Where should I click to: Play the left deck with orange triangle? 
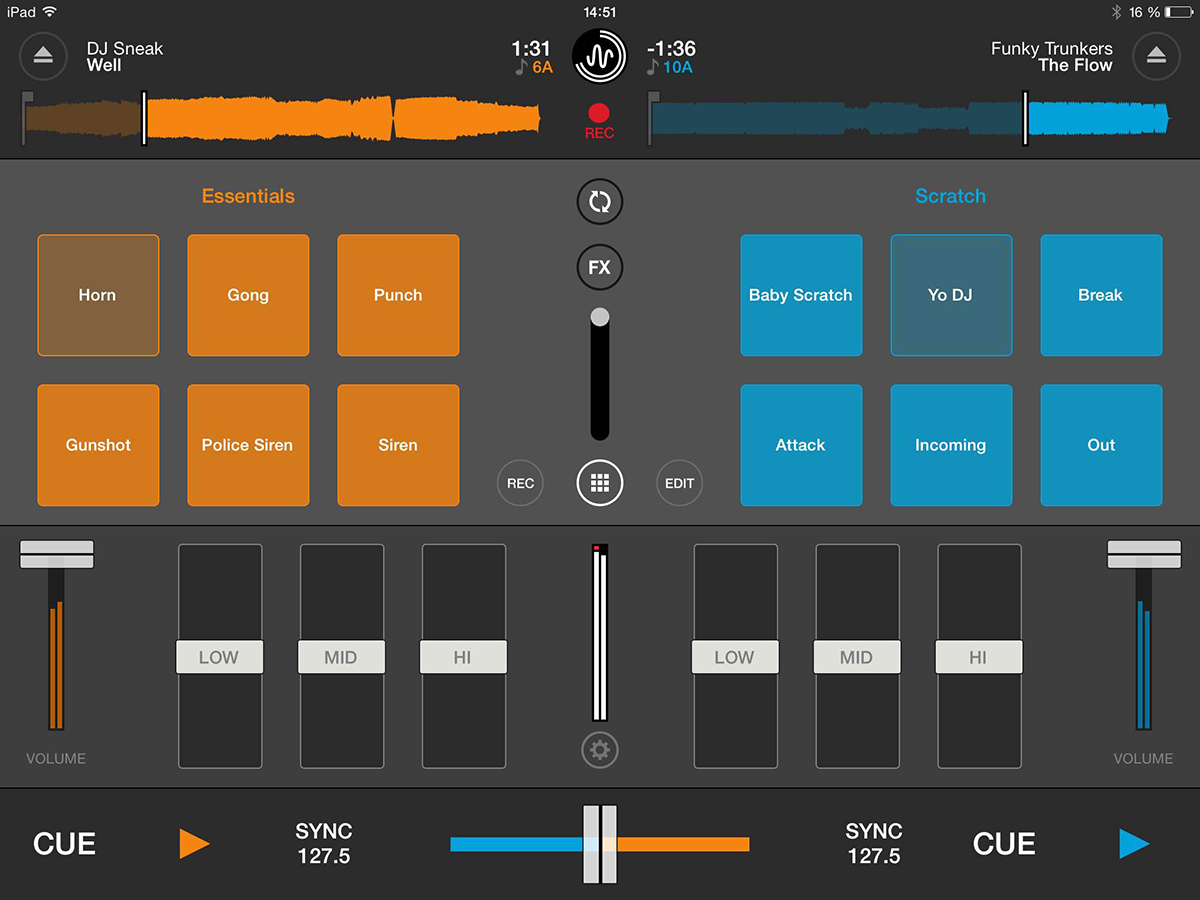click(x=194, y=844)
